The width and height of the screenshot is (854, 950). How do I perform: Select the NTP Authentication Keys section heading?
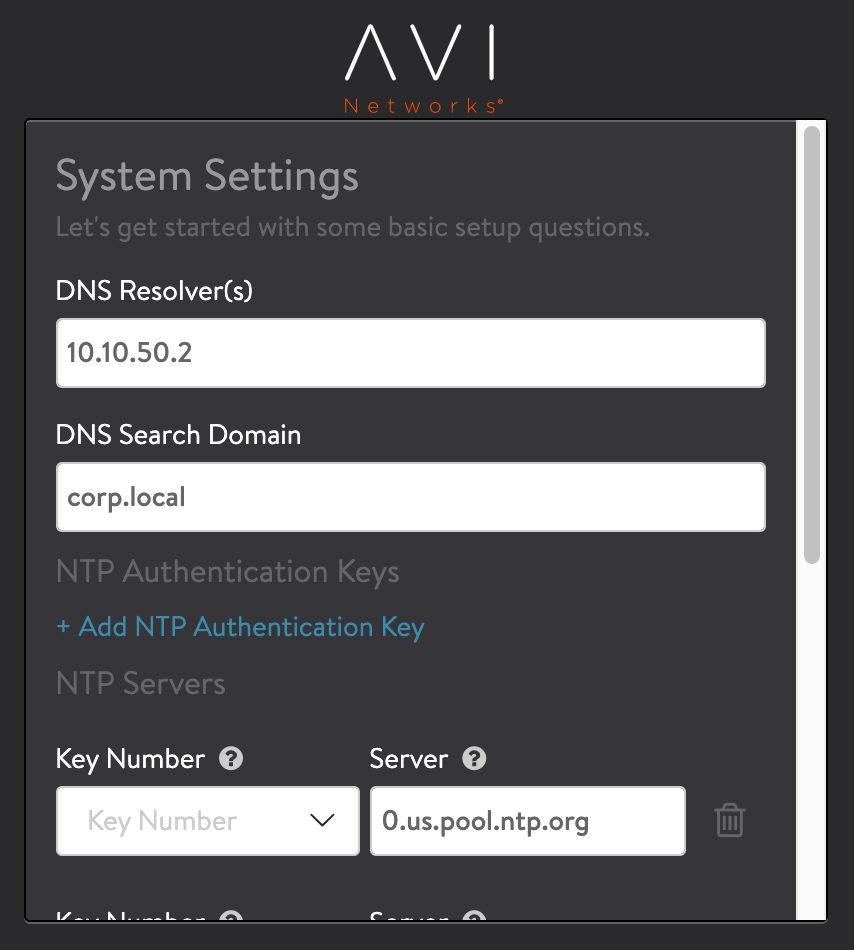tap(228, 572)
